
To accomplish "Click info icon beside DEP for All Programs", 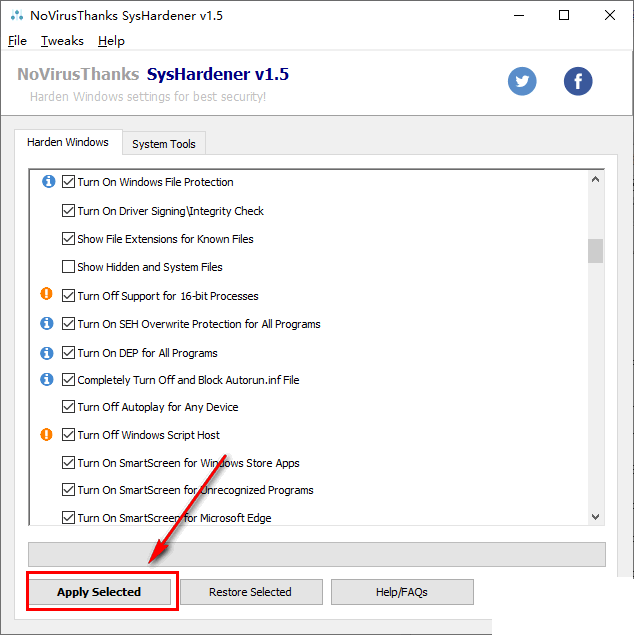I will click(47, 353).
